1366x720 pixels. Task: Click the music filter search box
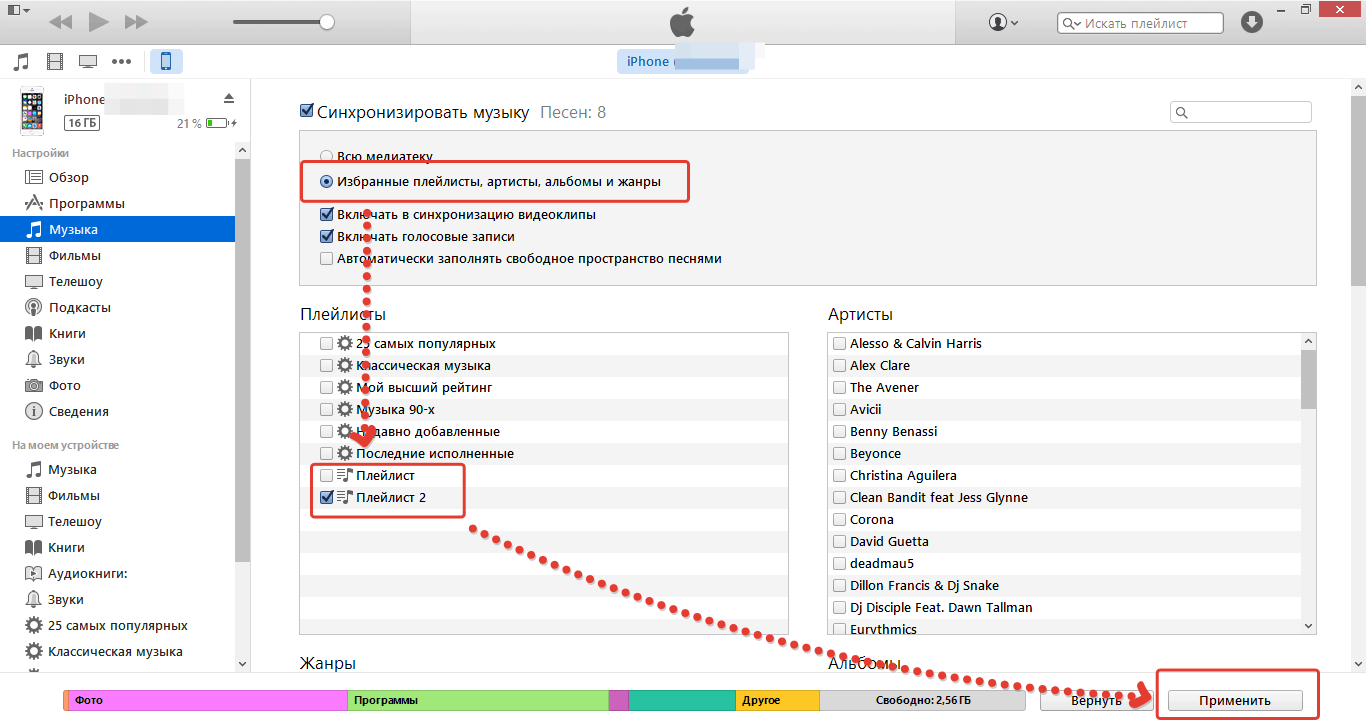coord(1240,112)
